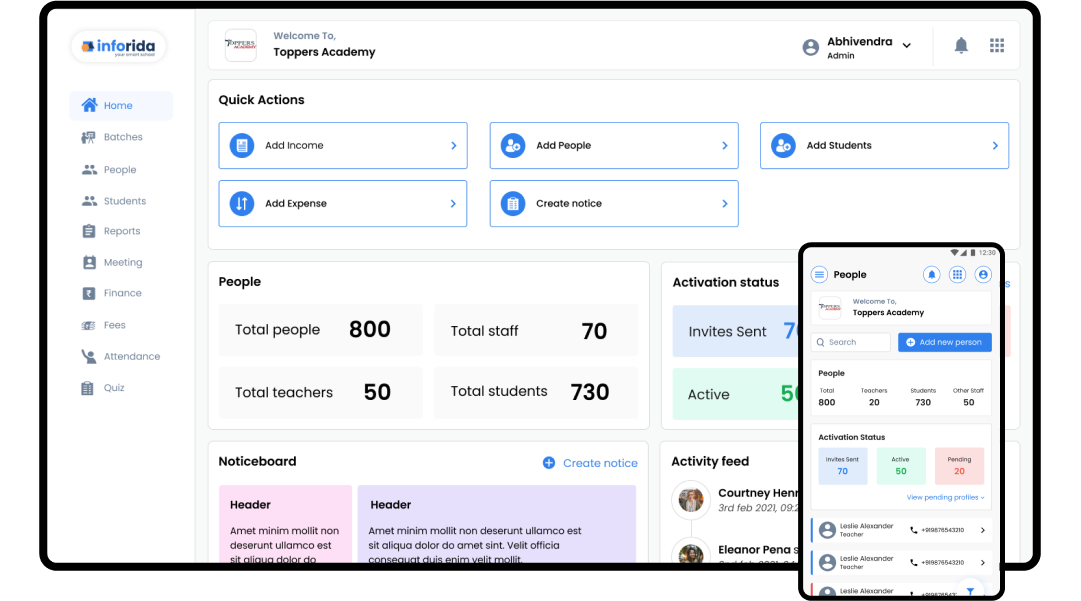Click the Add Expense arrows icon
The image size is (1081, 601).
[x=242, y=203]
